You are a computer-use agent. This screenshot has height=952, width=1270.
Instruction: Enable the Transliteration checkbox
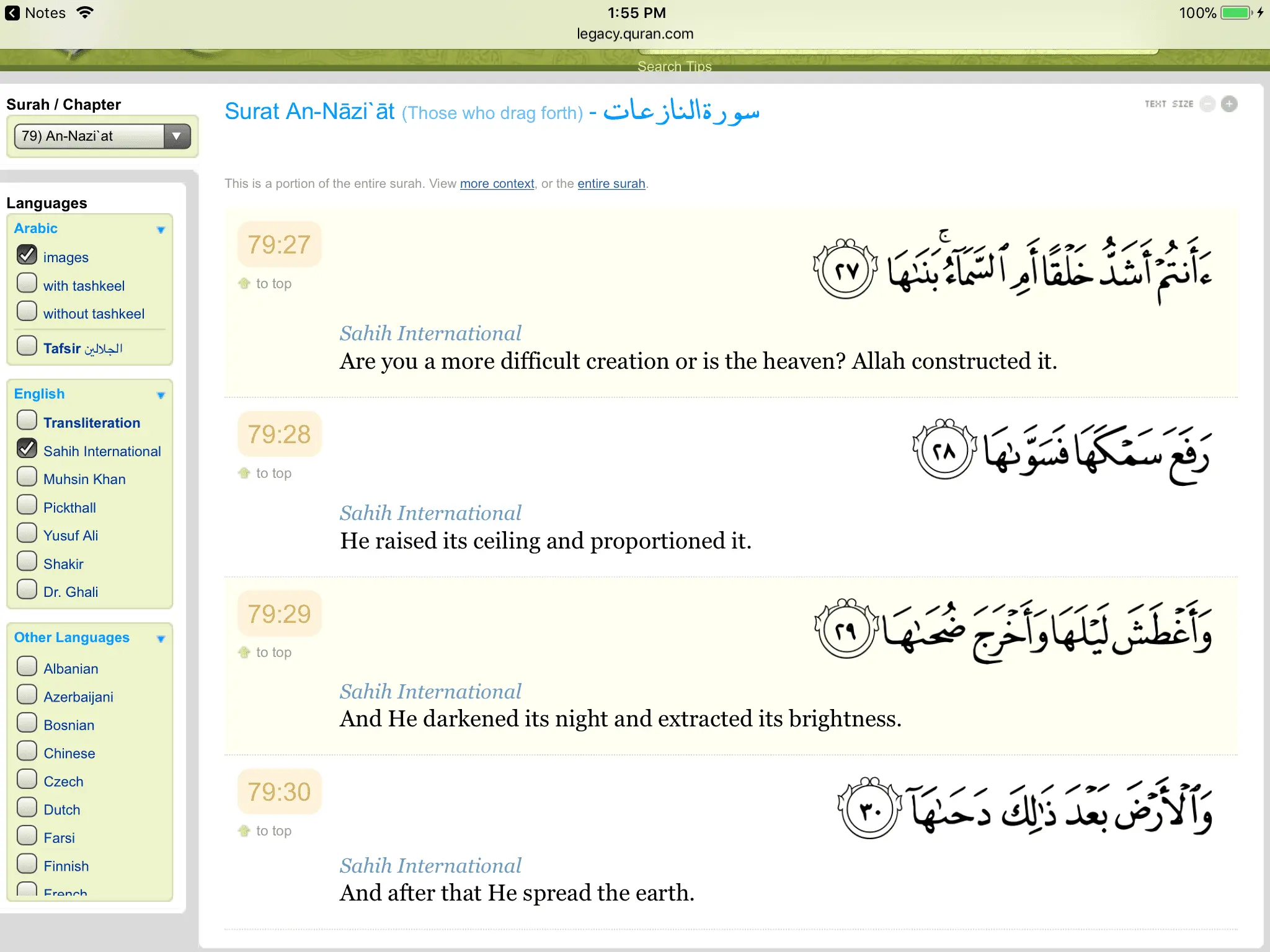27,420
